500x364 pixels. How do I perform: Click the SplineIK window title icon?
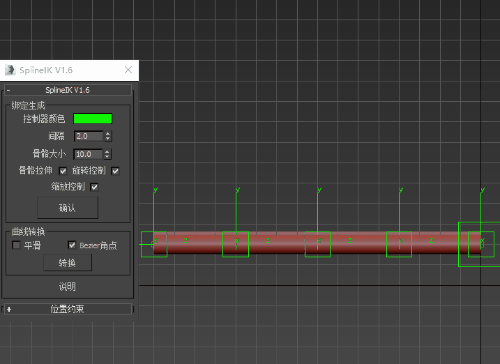tap(10, 70)
